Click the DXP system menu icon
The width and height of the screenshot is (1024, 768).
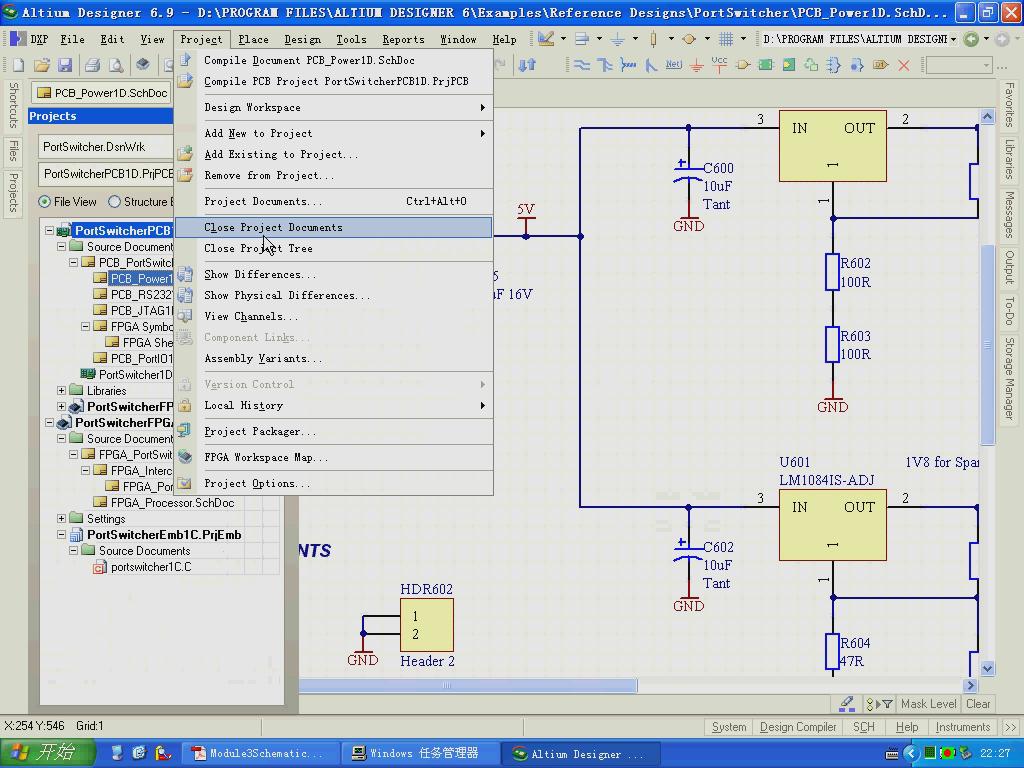click(29, 39)
